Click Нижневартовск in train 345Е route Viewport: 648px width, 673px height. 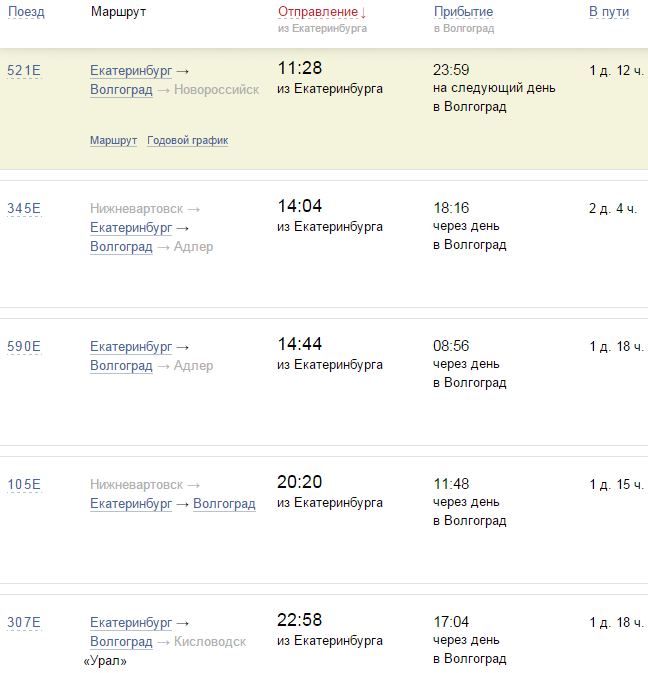coord(137,209)
